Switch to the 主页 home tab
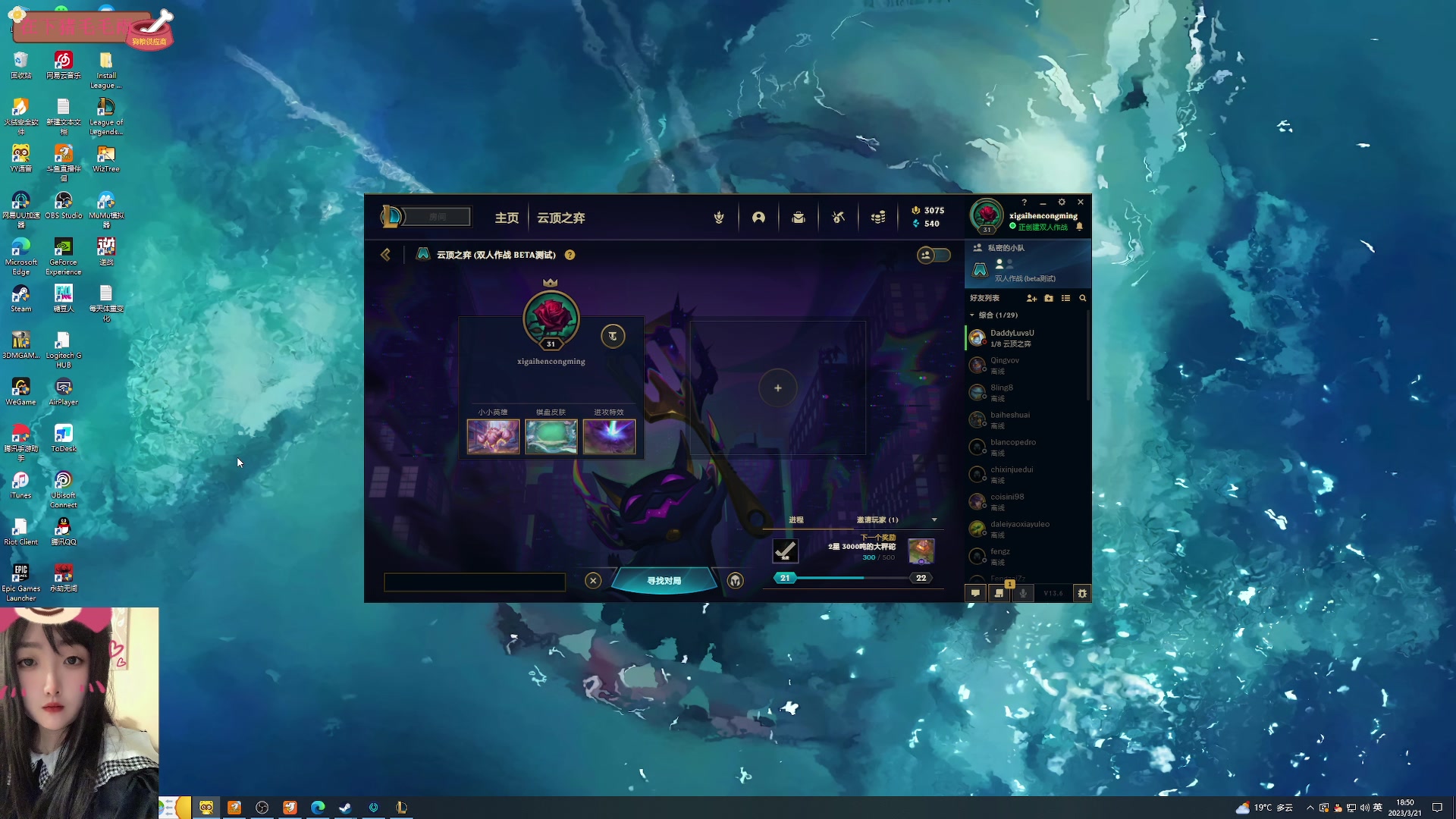1456x819 pixels. point(507,218)
